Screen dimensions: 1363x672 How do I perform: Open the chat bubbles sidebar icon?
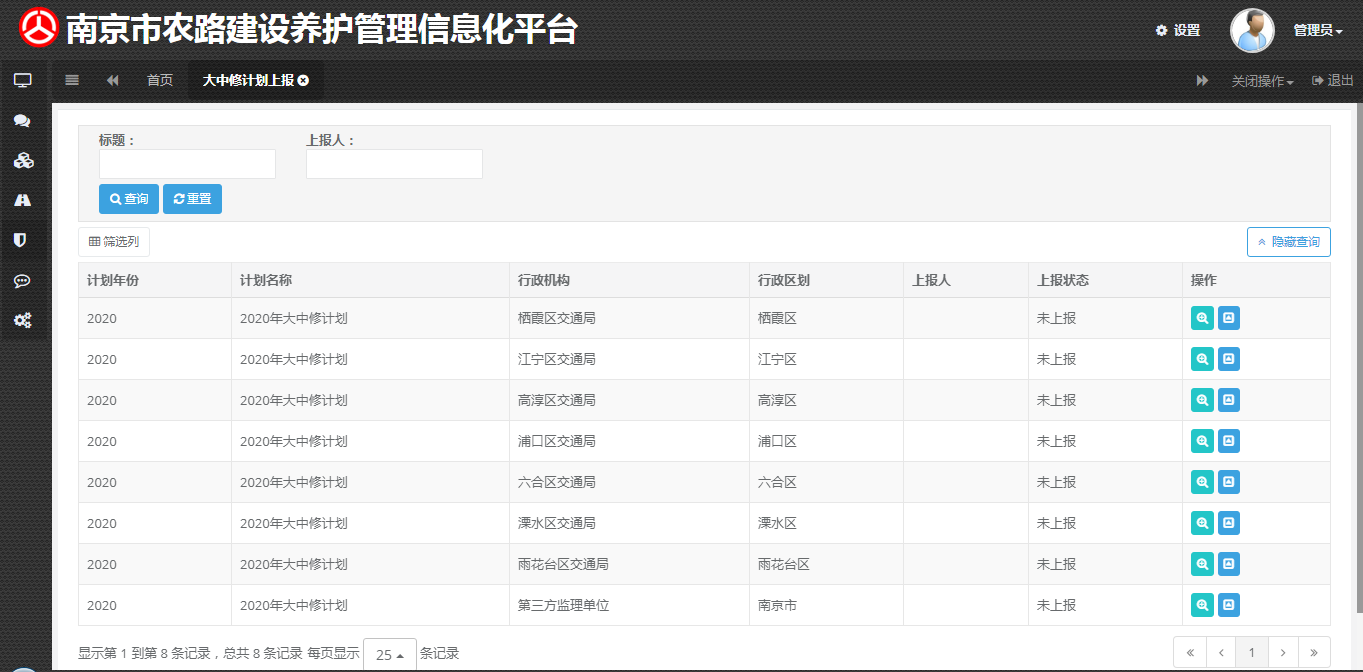tap(22, 121)
